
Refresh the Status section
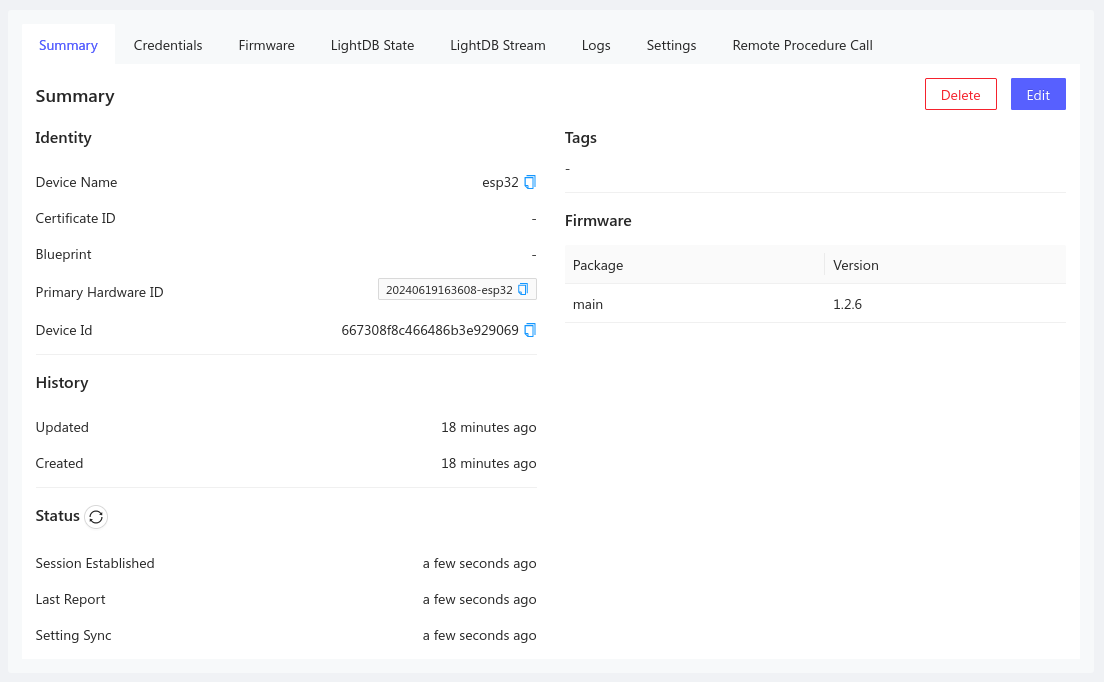coord(96,517)
